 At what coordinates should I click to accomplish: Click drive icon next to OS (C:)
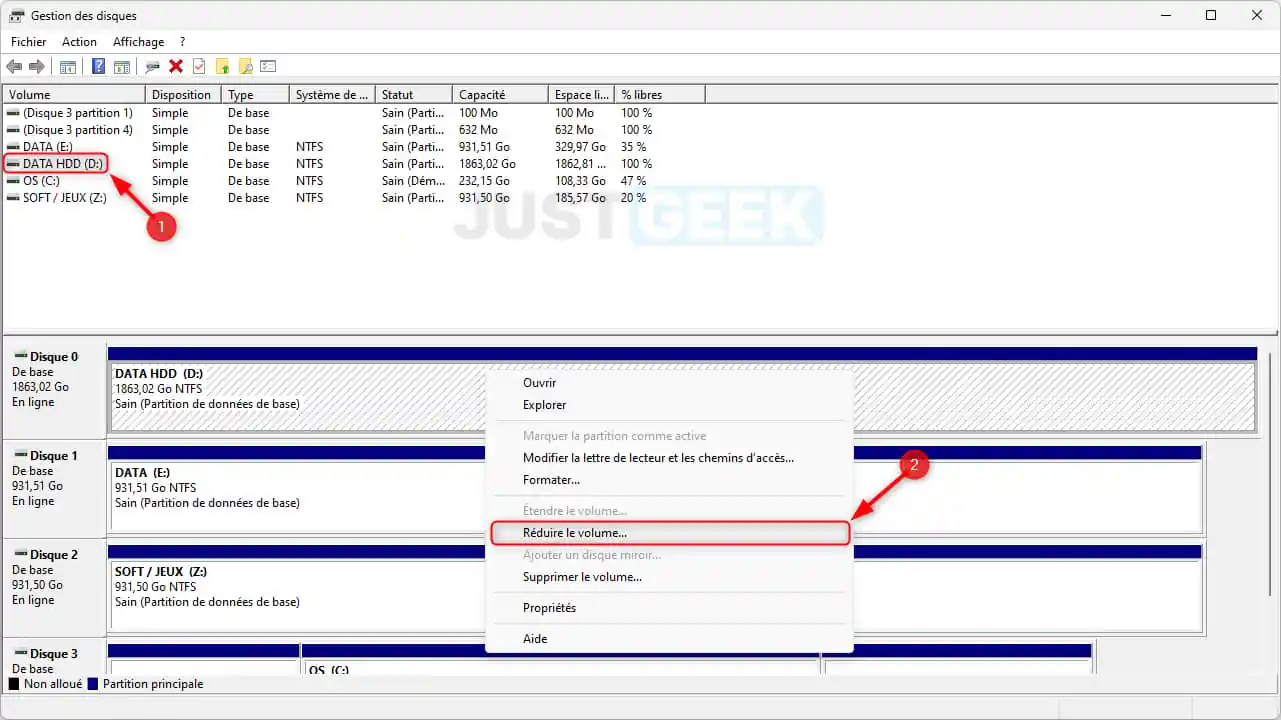(13, 181)
